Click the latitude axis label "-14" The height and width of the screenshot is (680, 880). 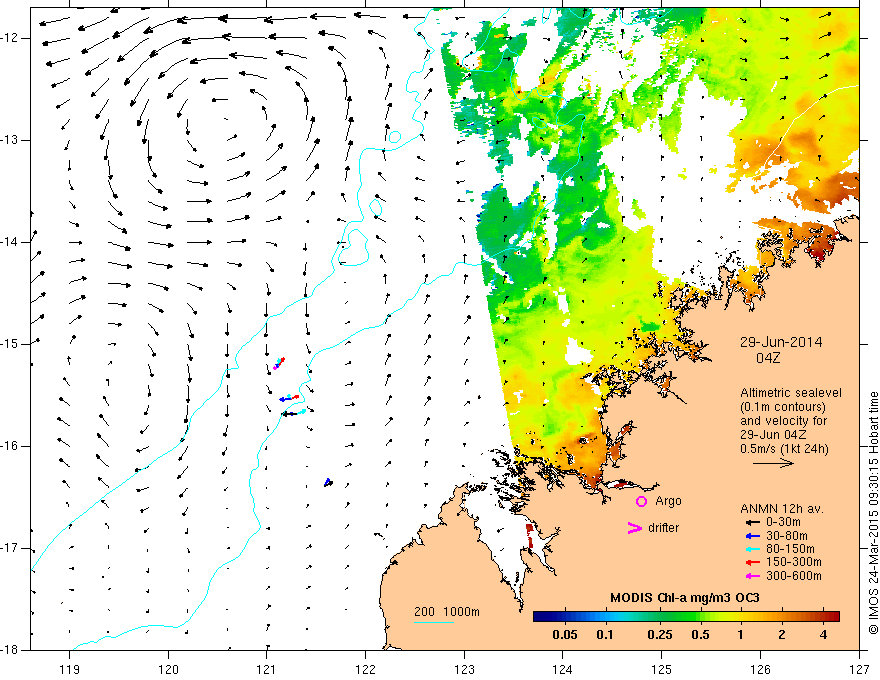[x=11, y=242]
